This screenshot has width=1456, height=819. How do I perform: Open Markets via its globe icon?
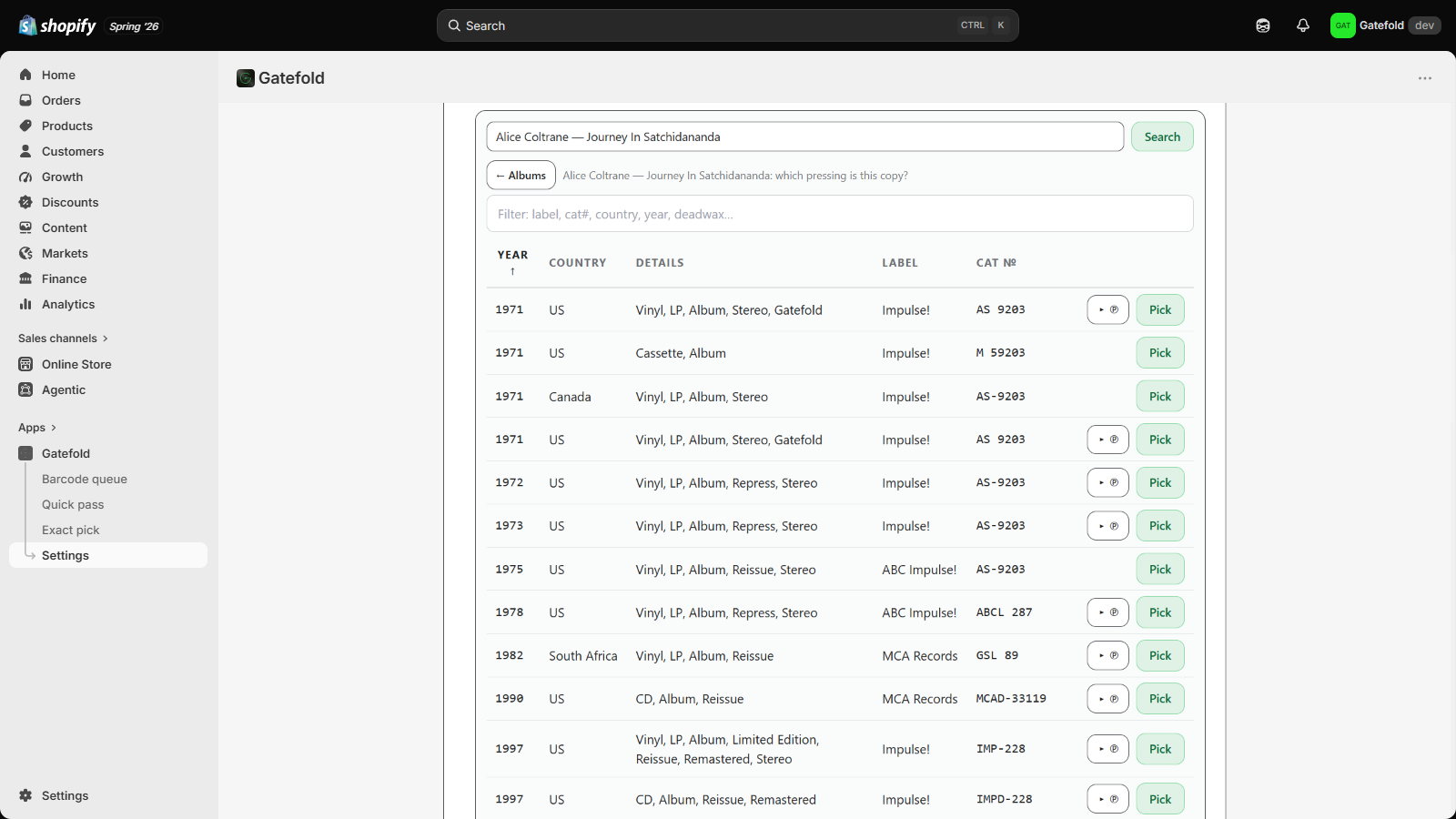point(25,253)
